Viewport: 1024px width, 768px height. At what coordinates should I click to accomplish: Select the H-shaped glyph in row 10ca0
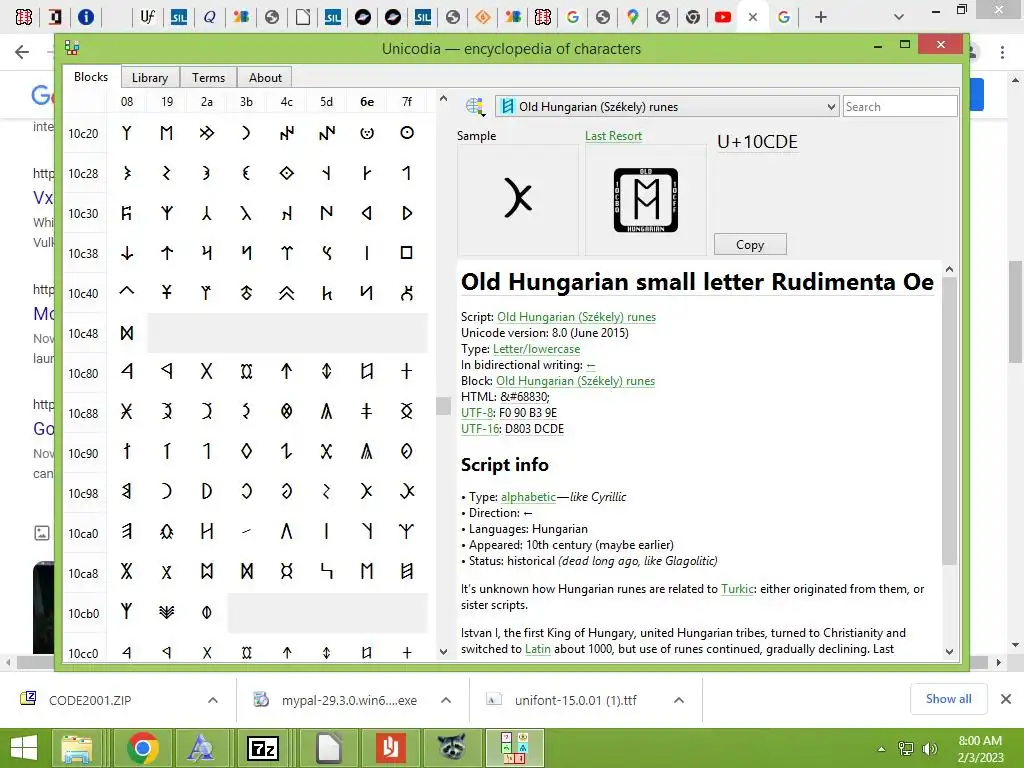tap(206, 532)
